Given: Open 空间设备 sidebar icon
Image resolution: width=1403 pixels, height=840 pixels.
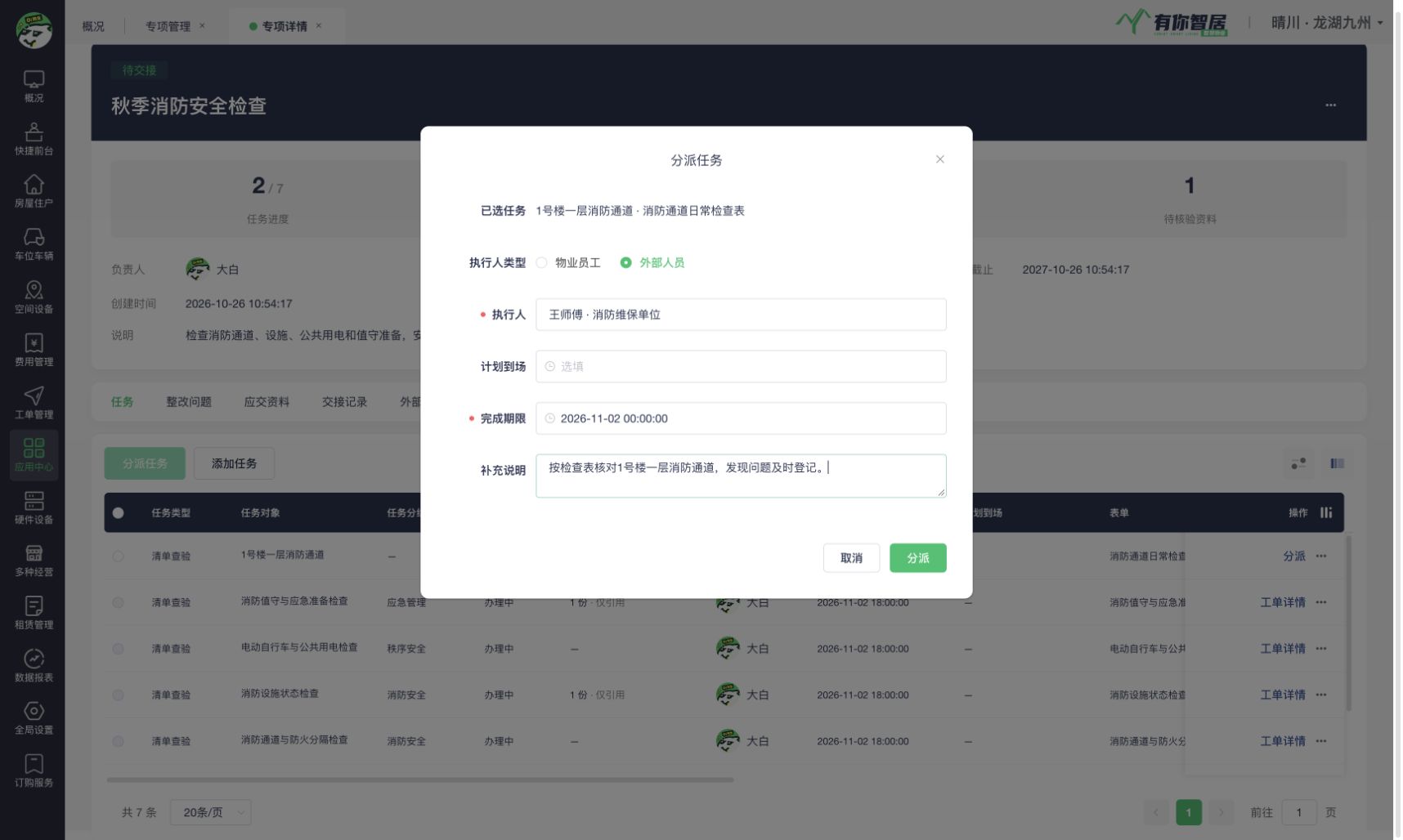Looking at the screenshot, I should pos(34,297).
